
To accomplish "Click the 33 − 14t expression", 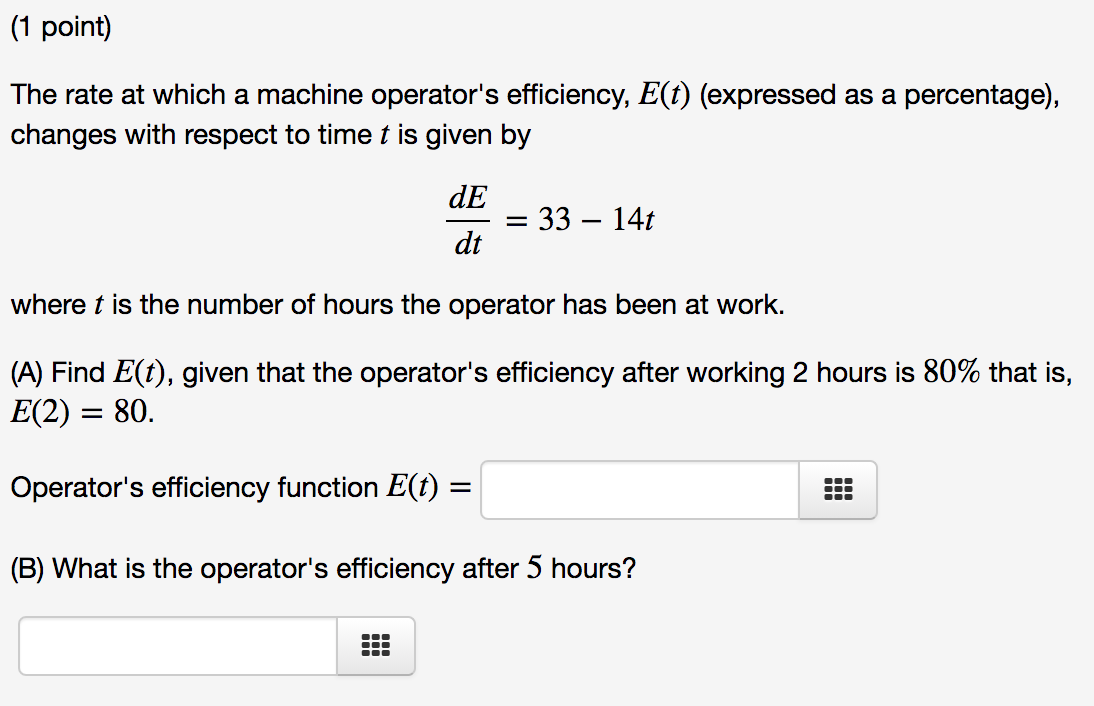I will (597, 218).
